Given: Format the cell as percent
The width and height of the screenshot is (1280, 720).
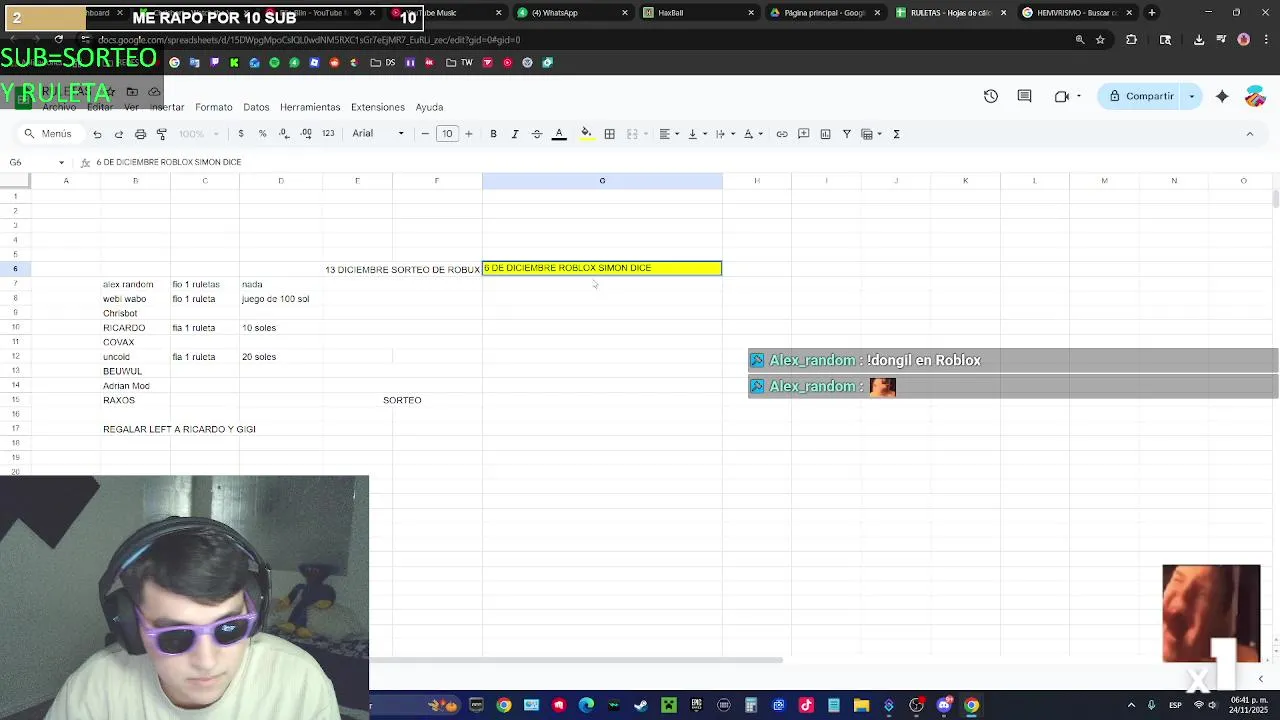Looking at the screenshot, I should [x=262, y=134].
